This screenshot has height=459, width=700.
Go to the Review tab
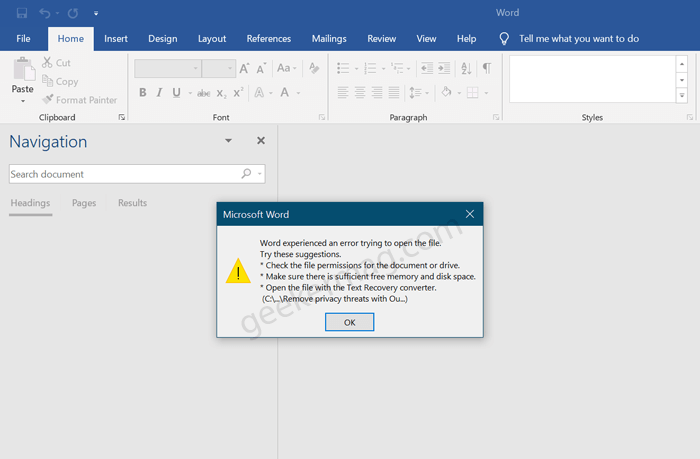tap(382, 39)
